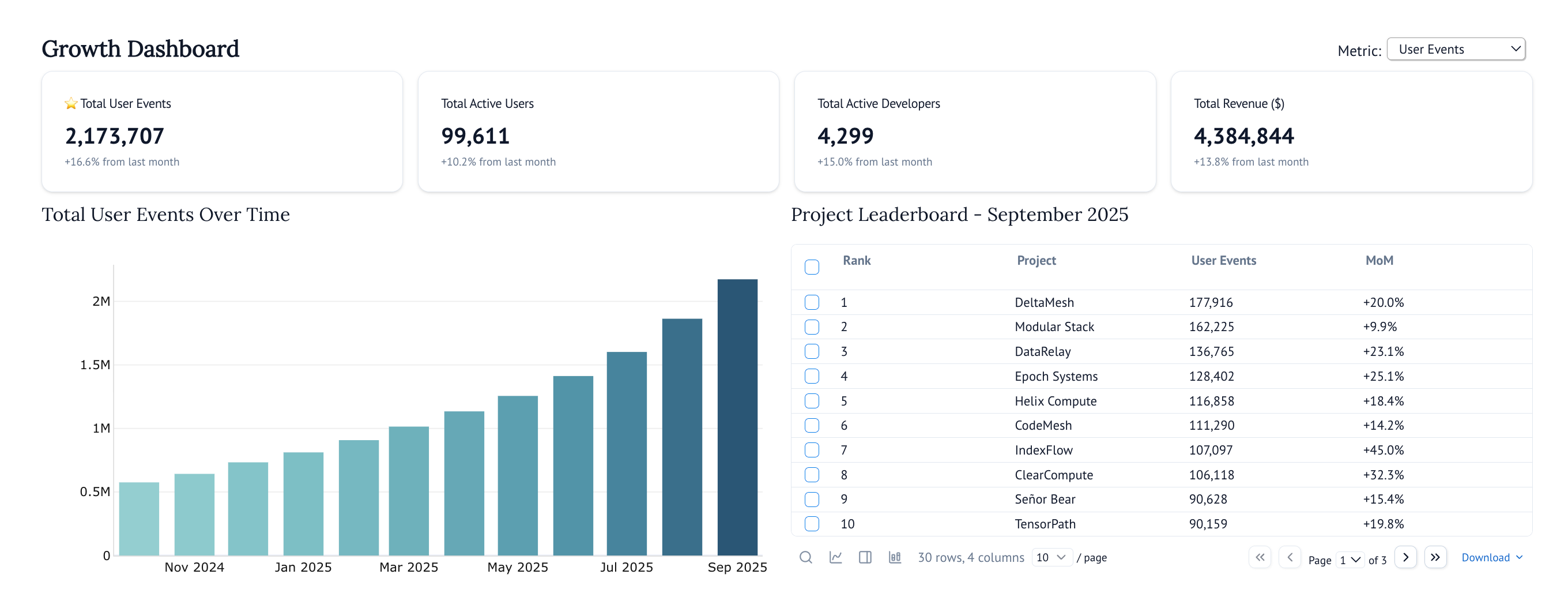This screenshot has height=608, width=1568.
Task: Jump to the first leaderboard page
Action: click(1260, 557)
